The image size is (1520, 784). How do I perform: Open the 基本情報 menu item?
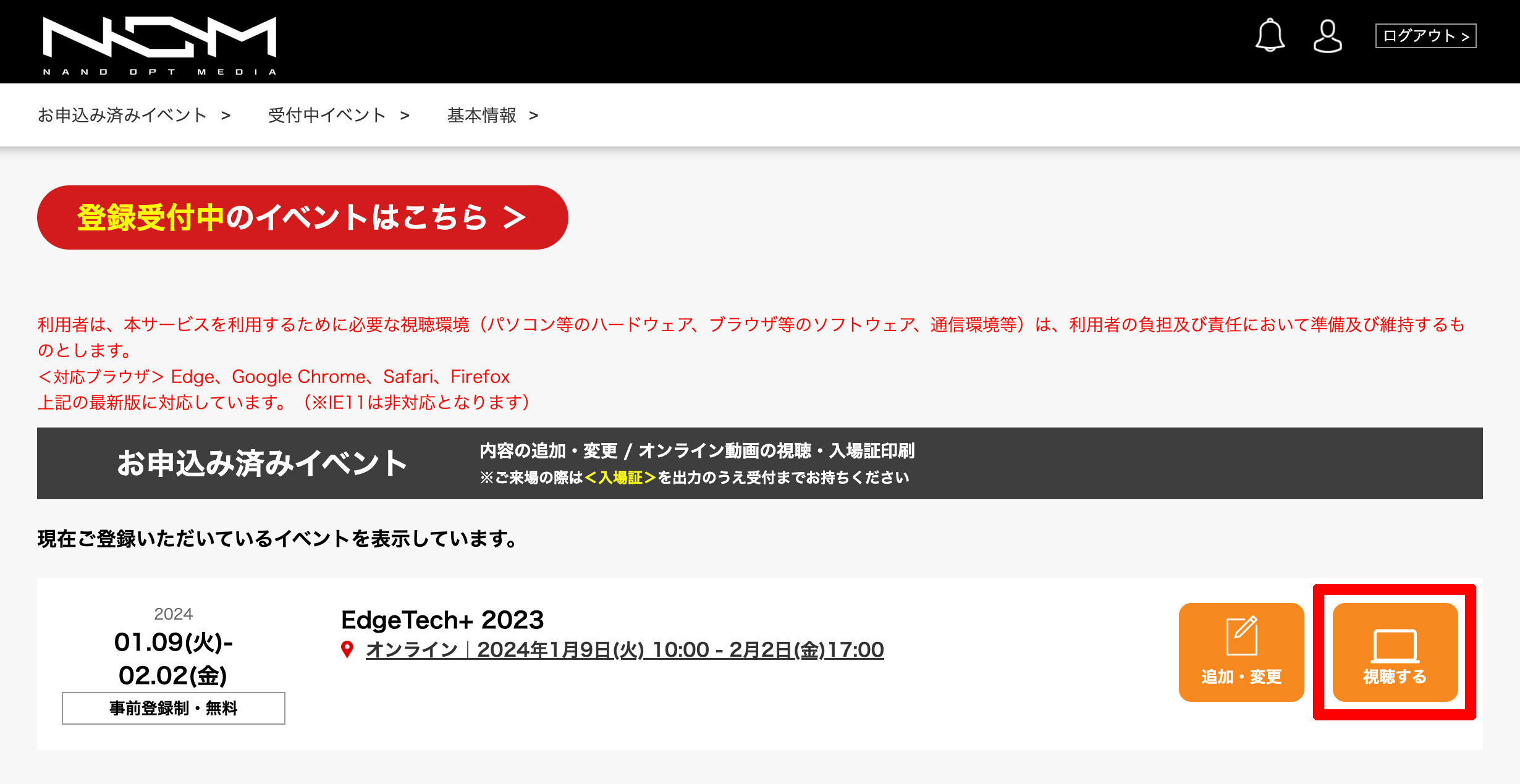click(x=482, y=116)
